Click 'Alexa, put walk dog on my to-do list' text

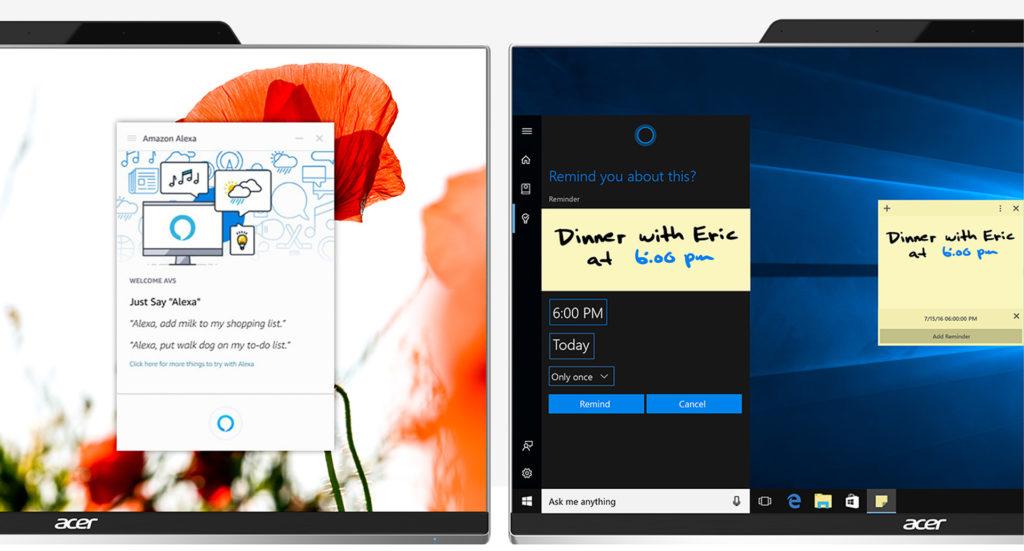209,345
